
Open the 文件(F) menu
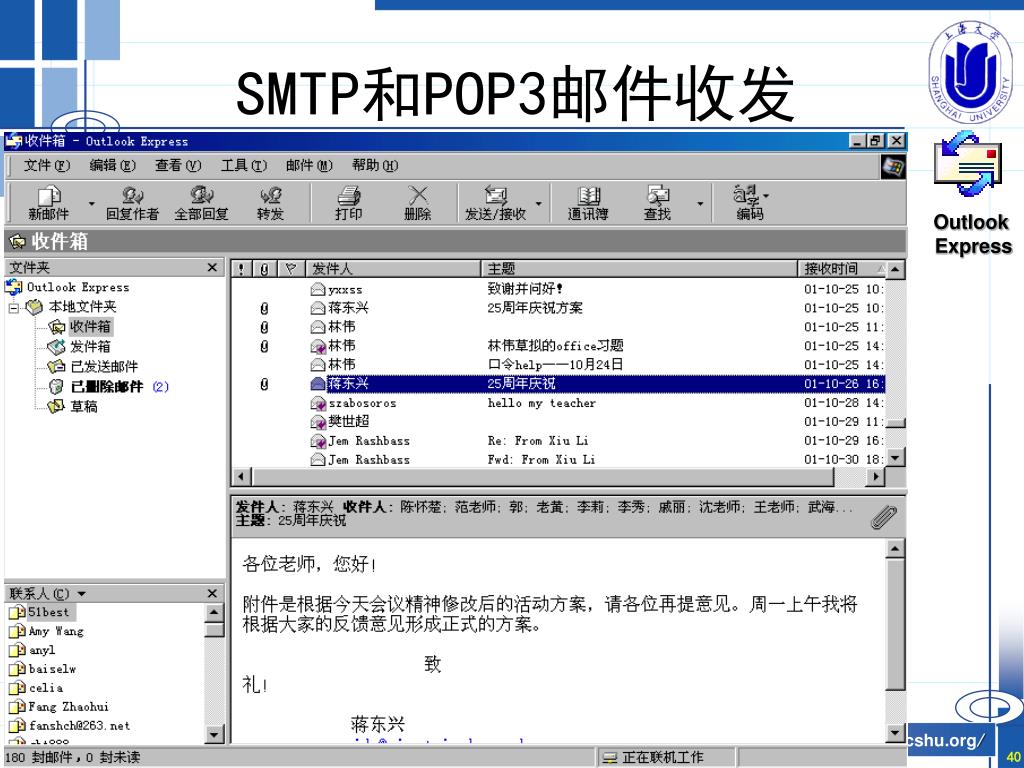coord(46,165)
